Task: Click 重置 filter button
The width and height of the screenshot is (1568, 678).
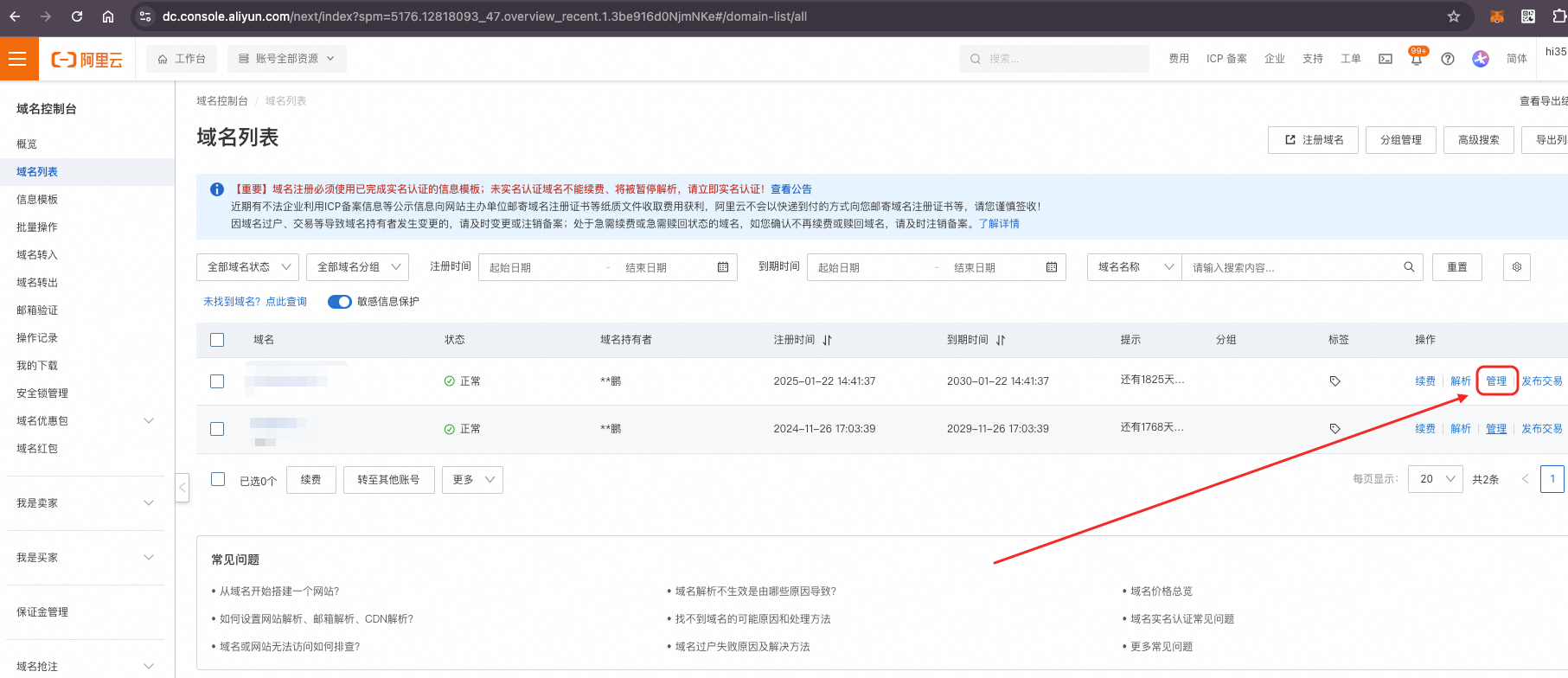Action: (1457, 267)
